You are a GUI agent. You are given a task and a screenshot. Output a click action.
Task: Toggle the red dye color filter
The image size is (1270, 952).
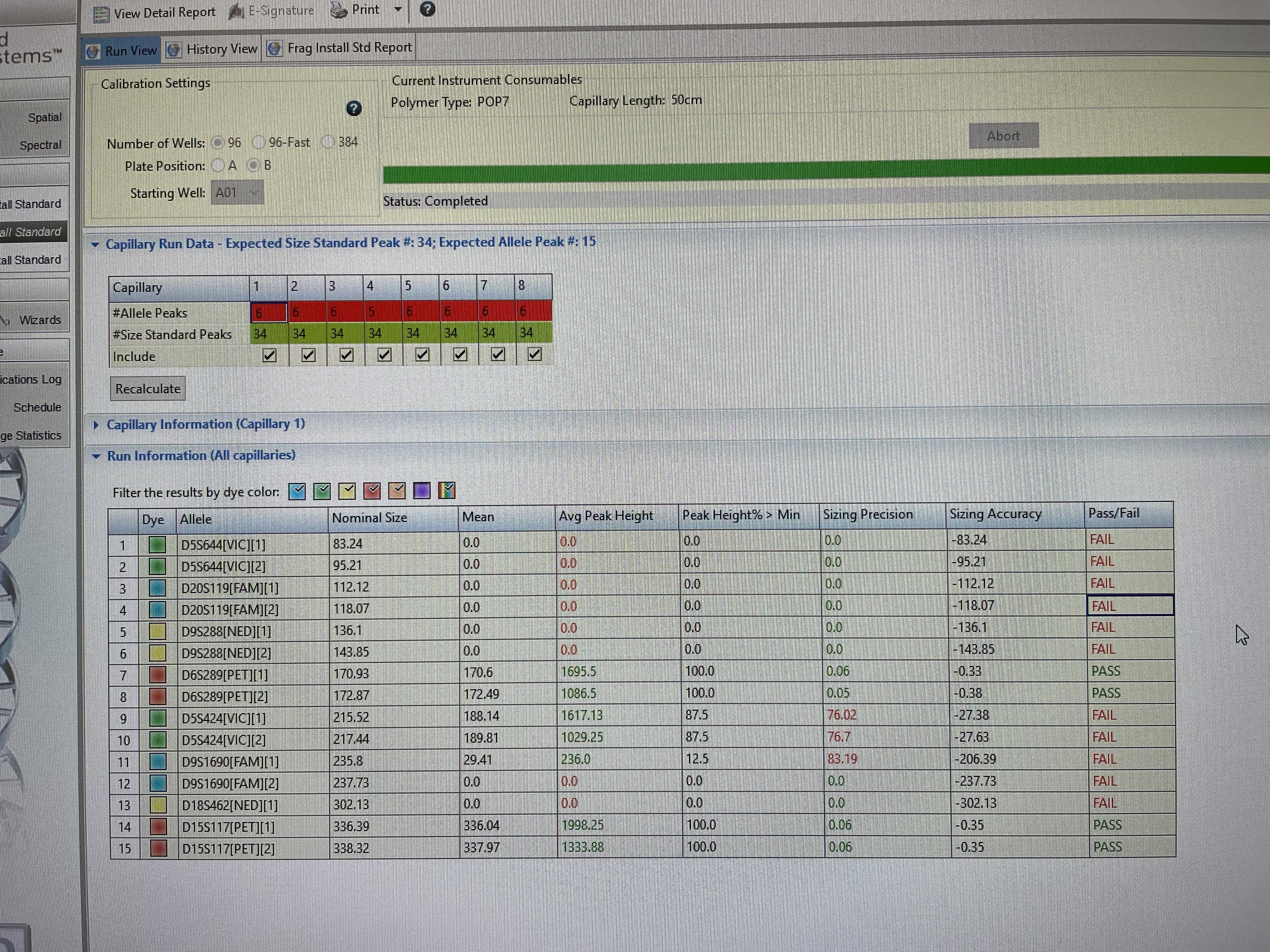[x=372, y=490]
